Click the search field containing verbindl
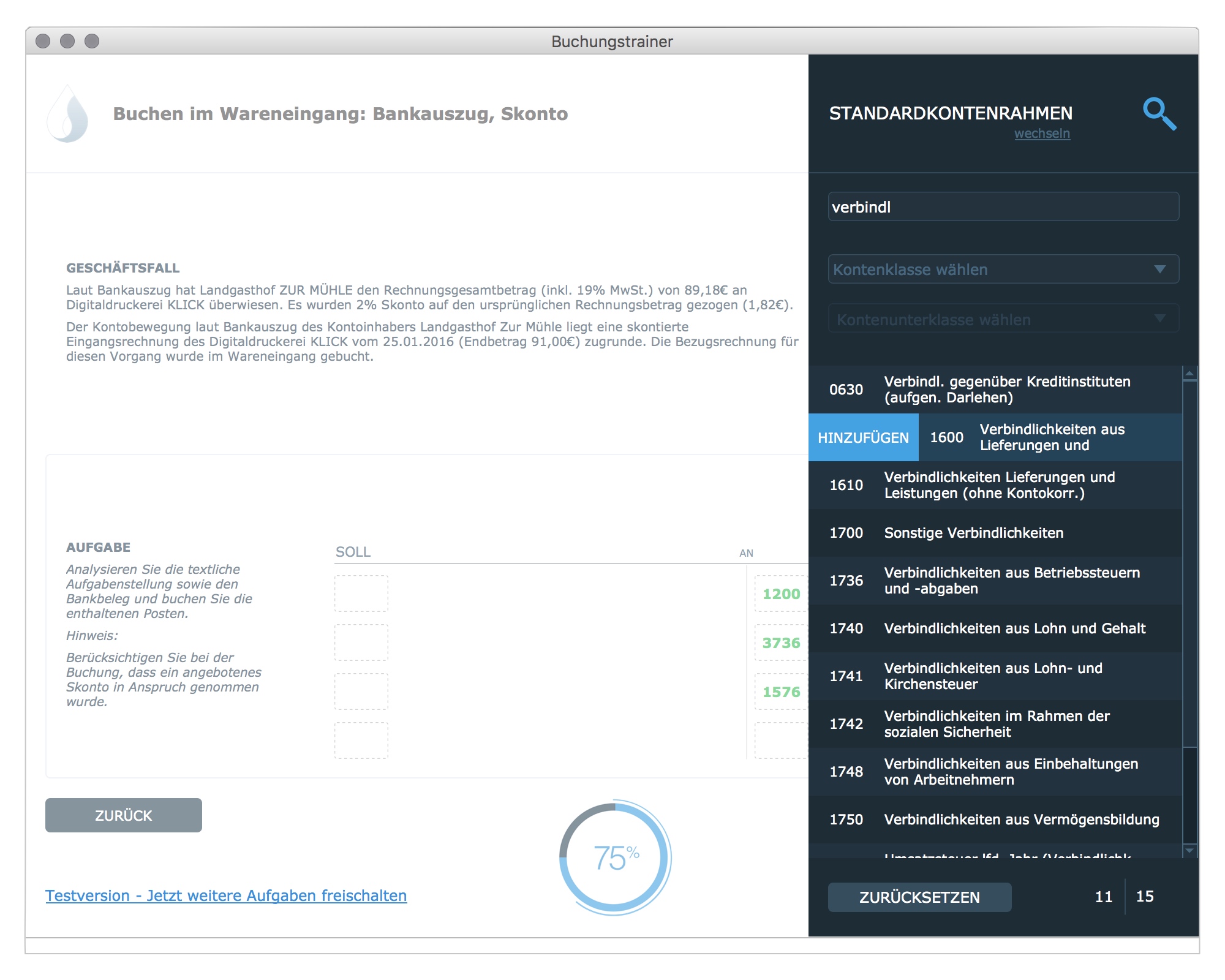 pos(1003,207)
